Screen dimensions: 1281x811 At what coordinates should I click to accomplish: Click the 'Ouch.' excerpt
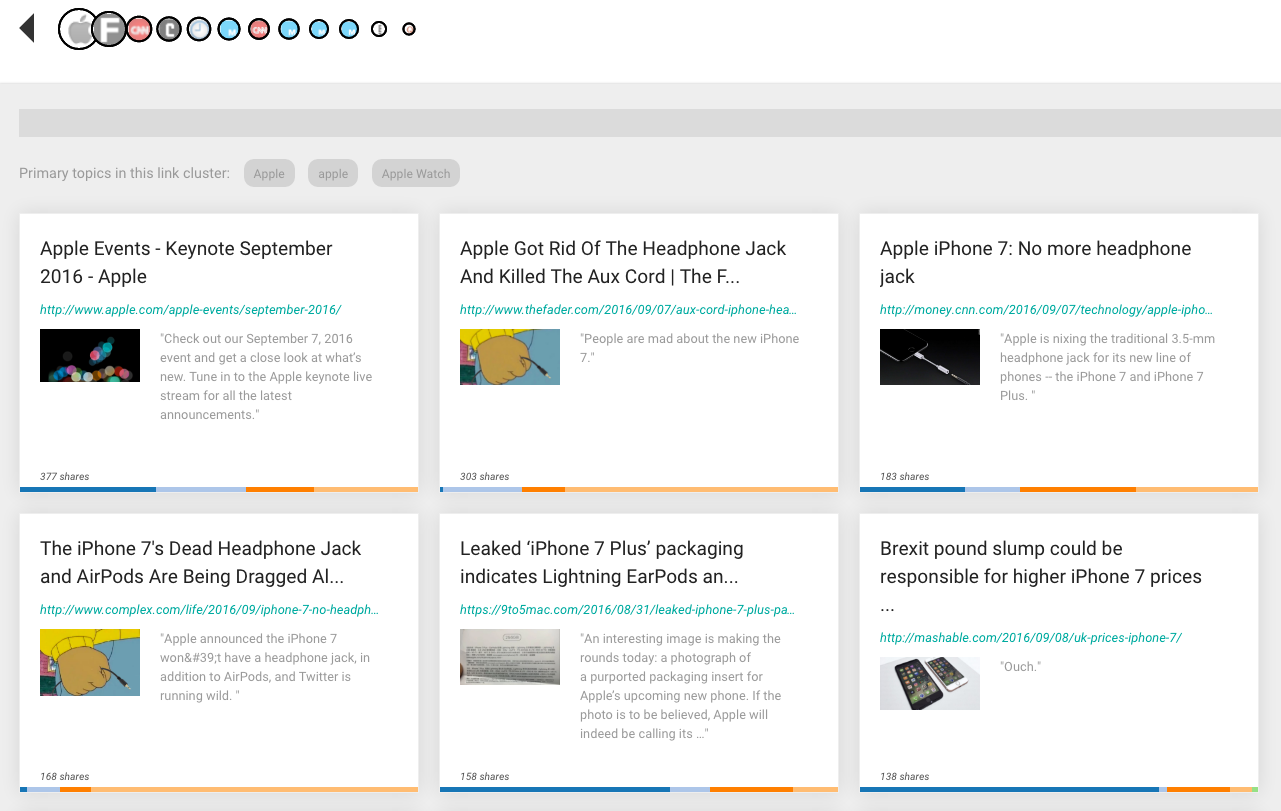(x=1020, y=667)
